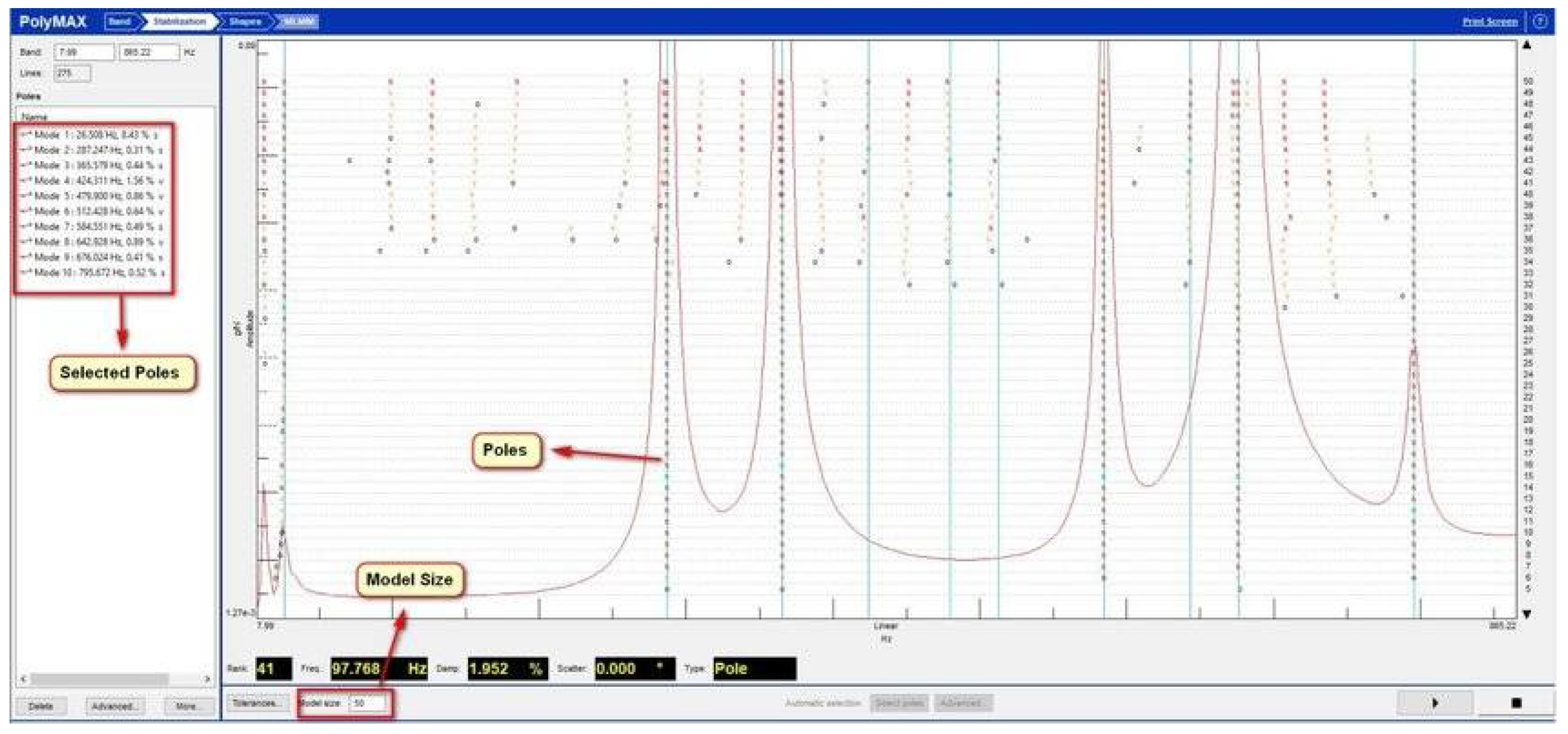This screenshot has height=734, width=1568.
Task: Go to the Band step
Action: tap(119, 22)
